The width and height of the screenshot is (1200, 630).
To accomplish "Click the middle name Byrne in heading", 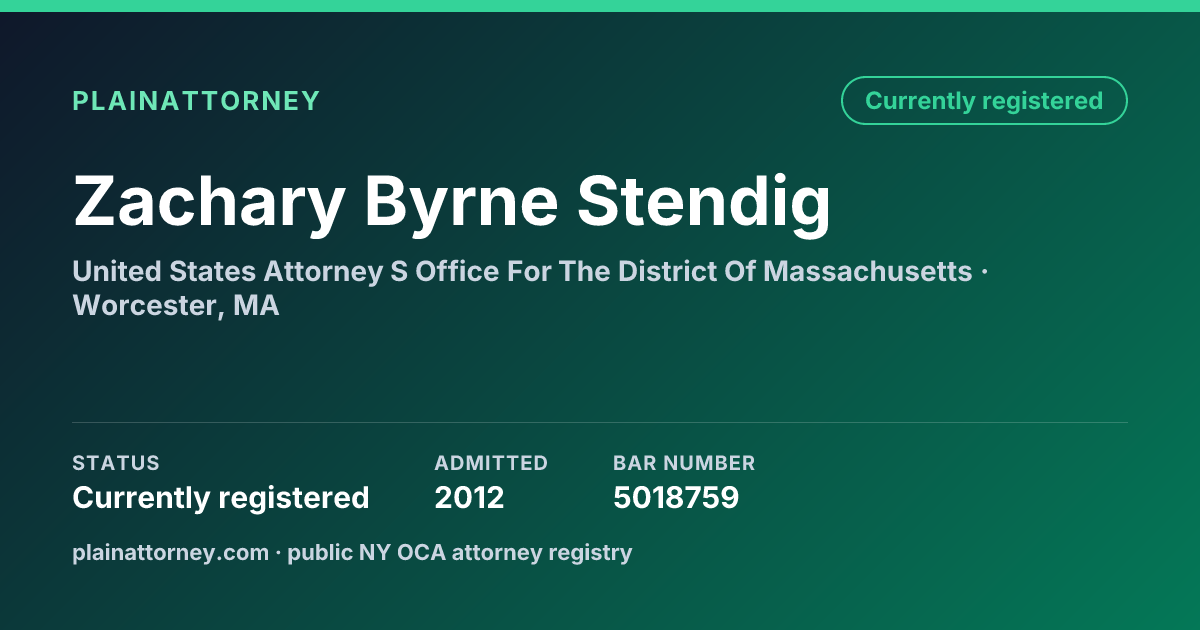I will click(460, 203).
